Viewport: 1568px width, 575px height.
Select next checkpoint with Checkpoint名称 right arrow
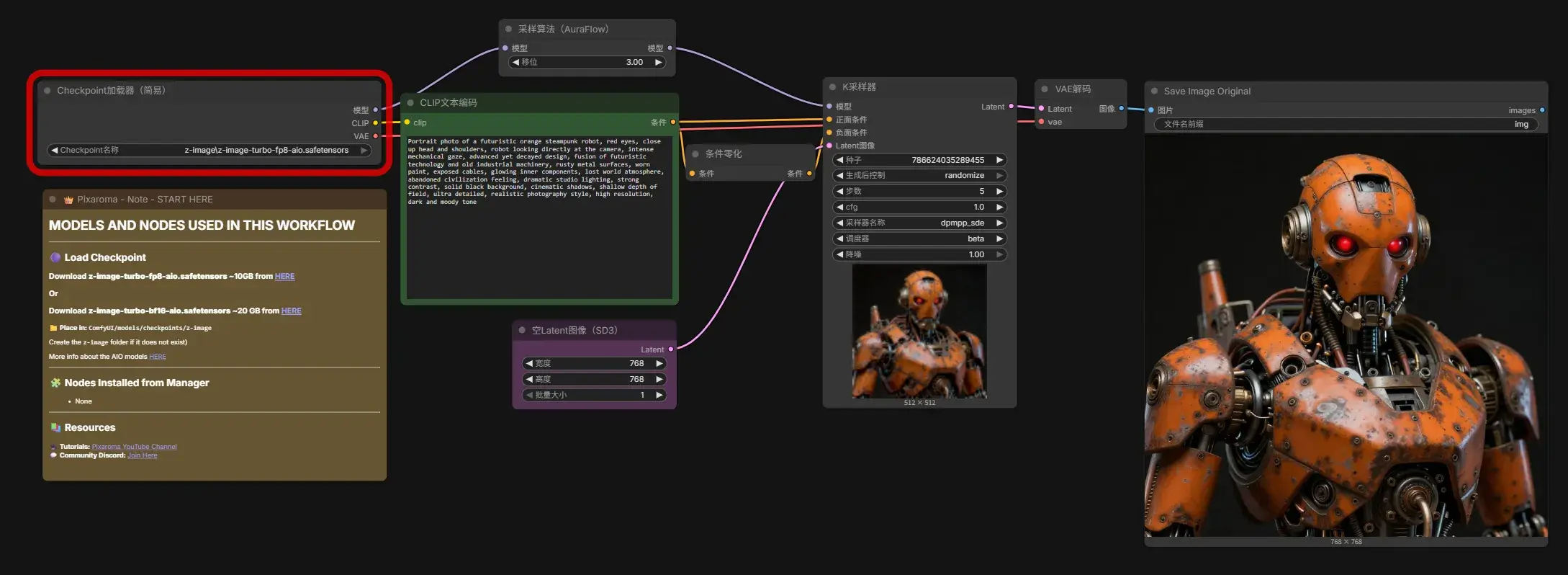[364, 151]
